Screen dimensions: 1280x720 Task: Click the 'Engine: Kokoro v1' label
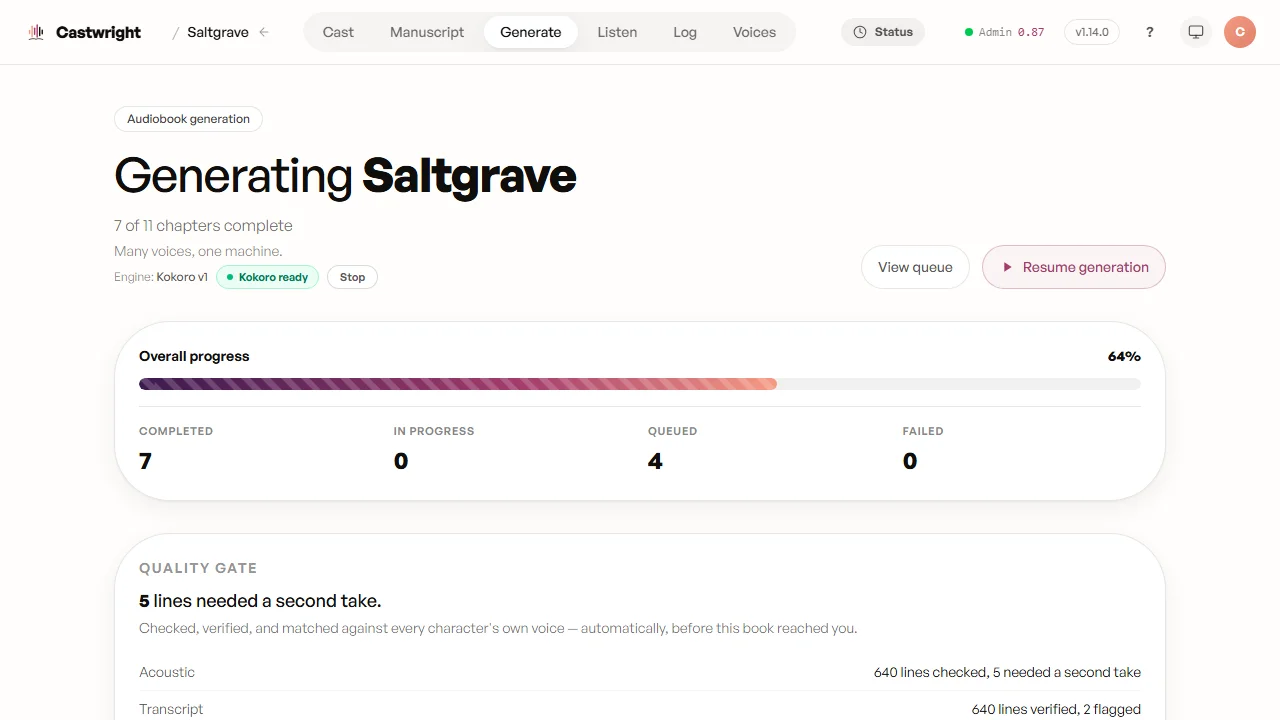tap(161, 277)
